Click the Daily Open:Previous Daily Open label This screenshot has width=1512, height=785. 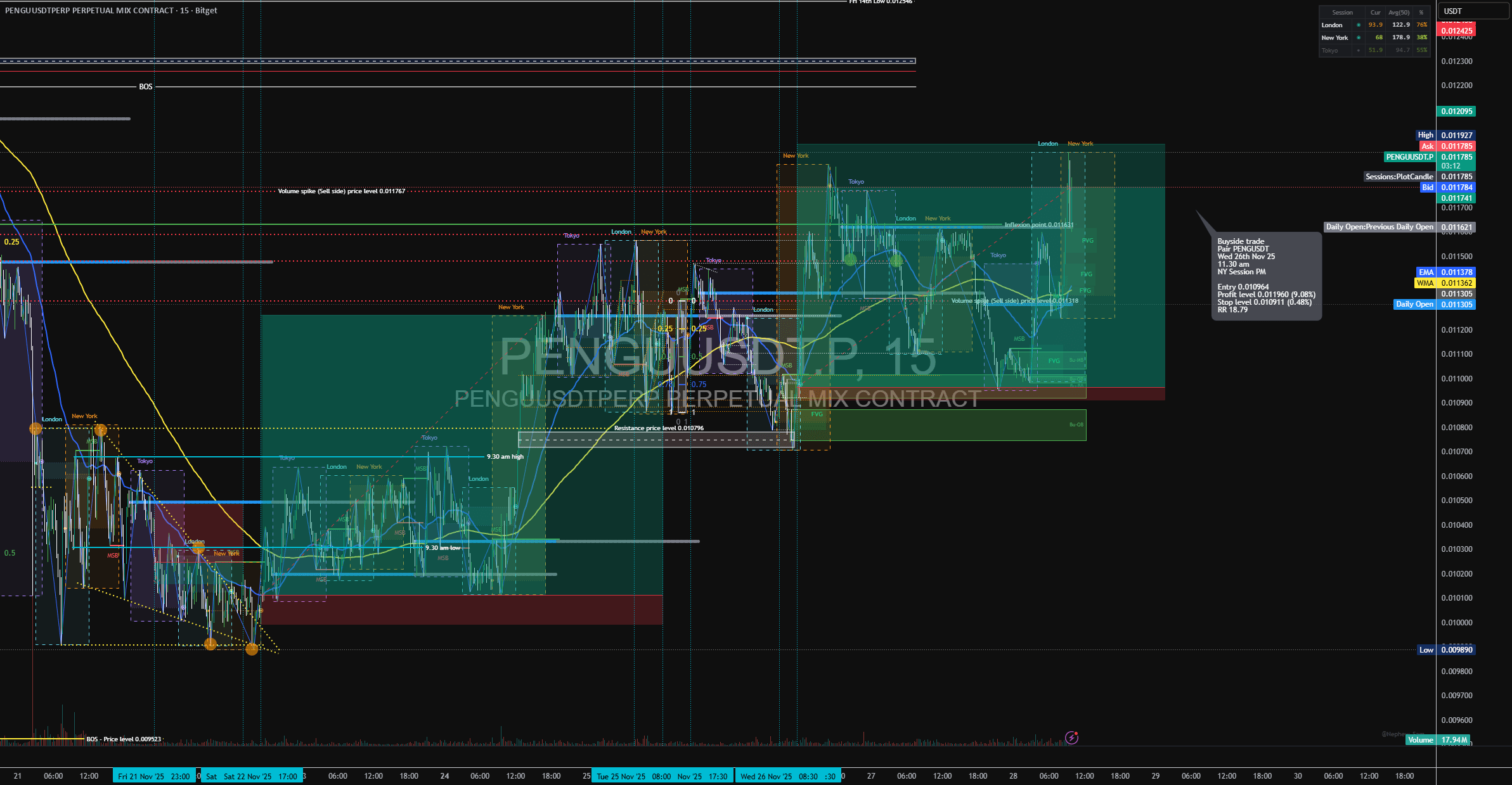click(1379, 227)
